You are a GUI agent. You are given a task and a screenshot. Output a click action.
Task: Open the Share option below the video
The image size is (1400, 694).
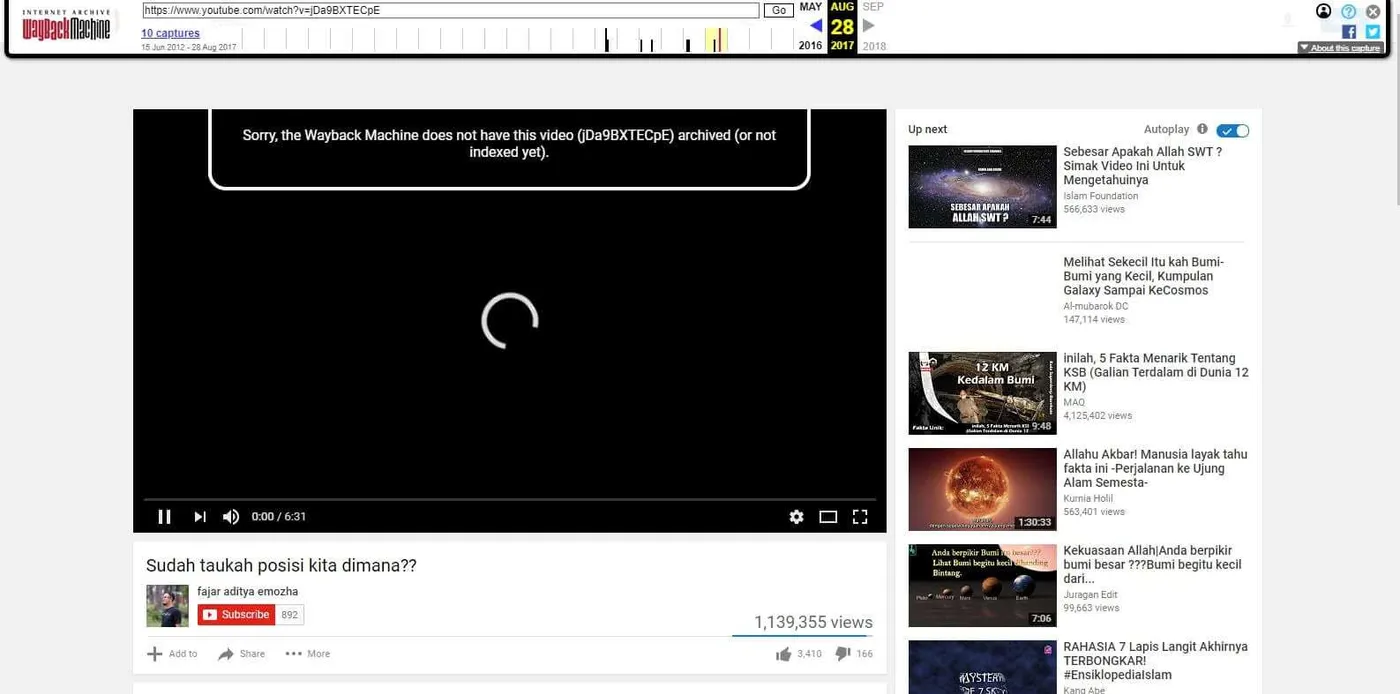242,654
